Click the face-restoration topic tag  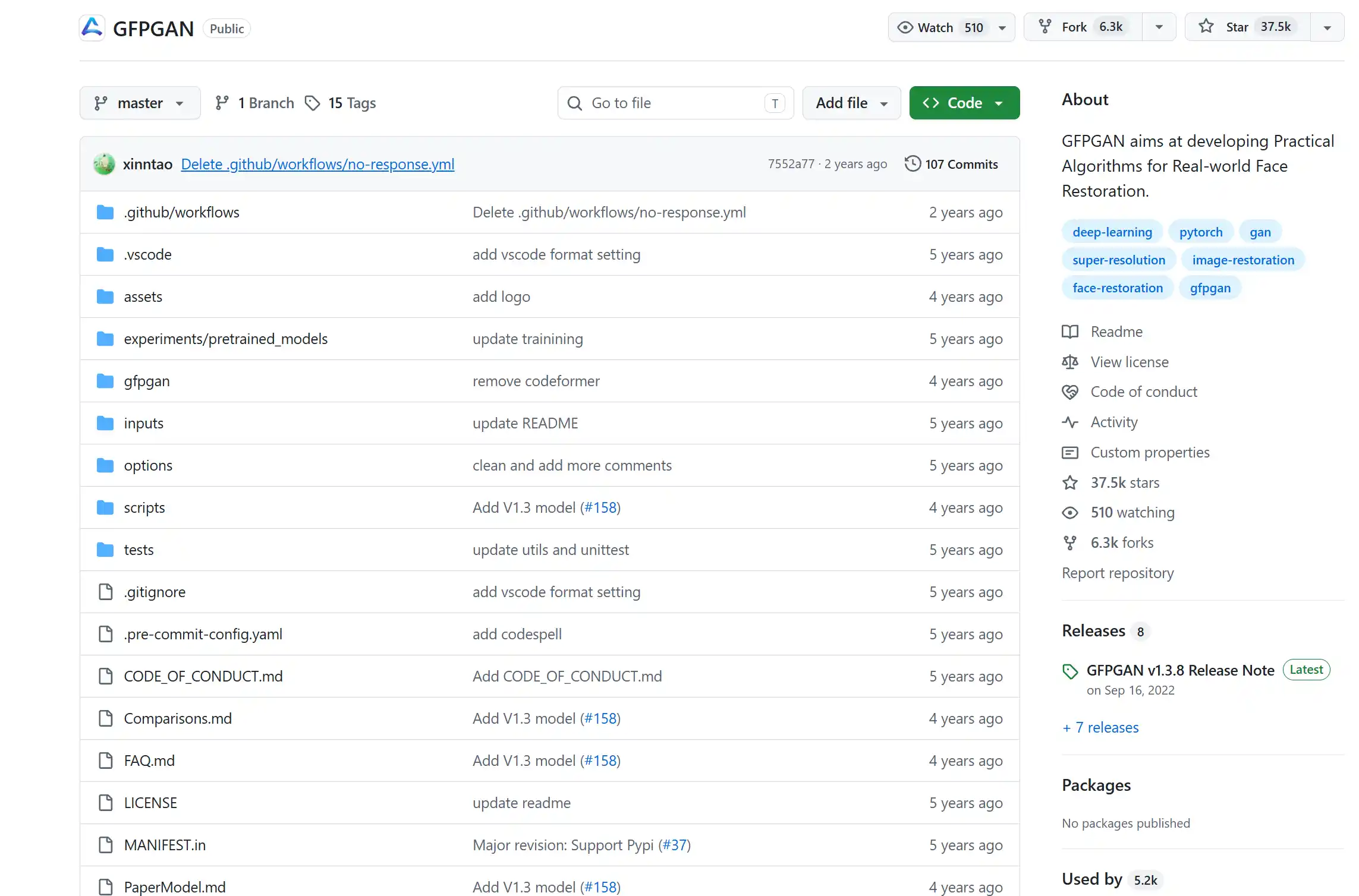click(1118, 288)
